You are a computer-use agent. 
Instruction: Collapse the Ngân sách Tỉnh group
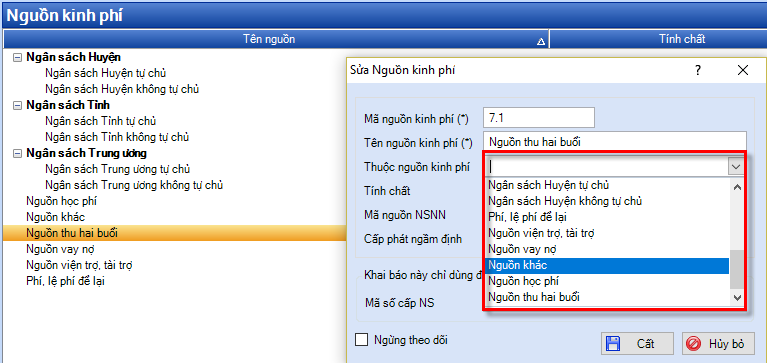tap(18, 105)
